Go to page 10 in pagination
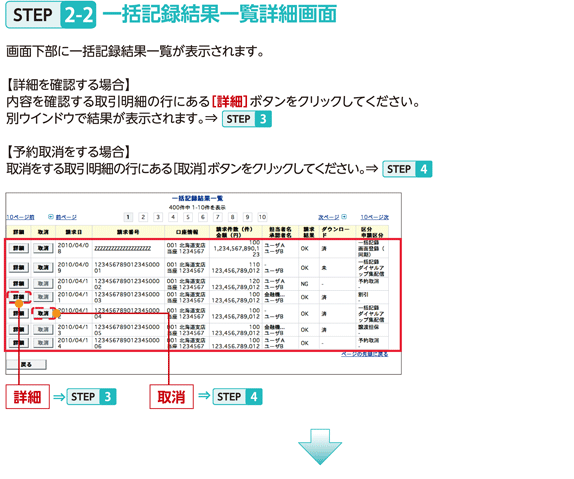This screenshot has height=479, width=574. pyautogui.click(x=262, y=217)
